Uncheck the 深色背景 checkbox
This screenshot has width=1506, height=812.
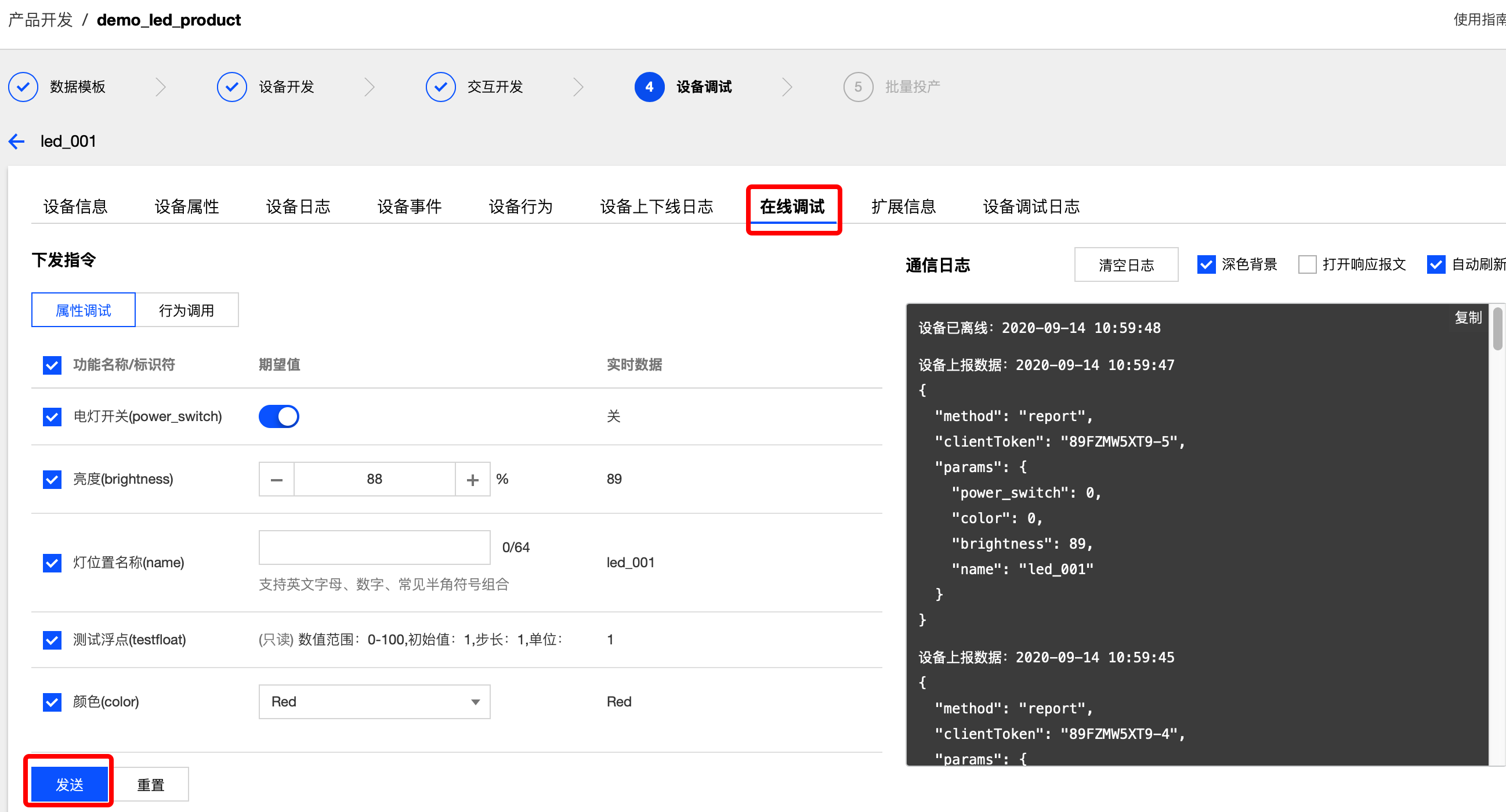click(x=1206, y=264)
